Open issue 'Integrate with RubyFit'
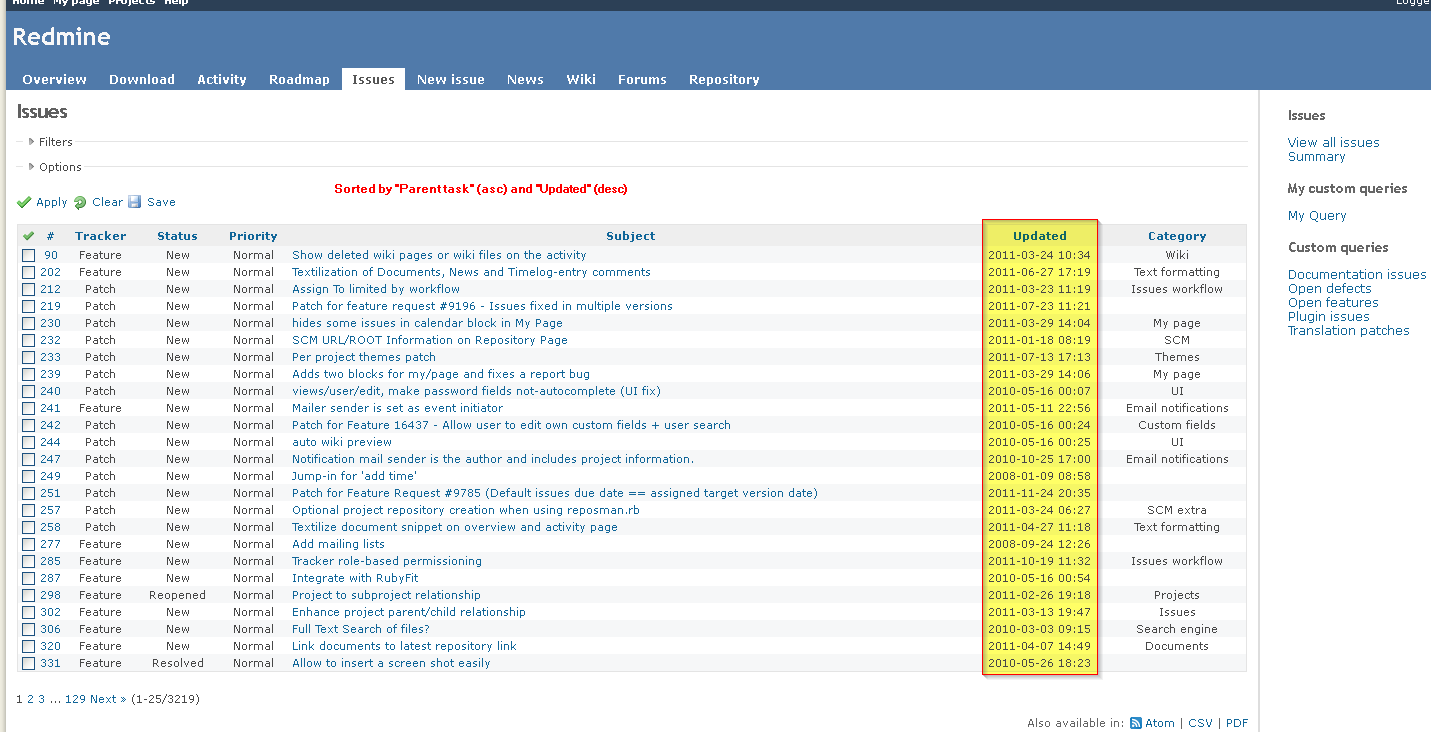Screen dimensions: 1431x732 pyautogui.click(x=355, y=579)
